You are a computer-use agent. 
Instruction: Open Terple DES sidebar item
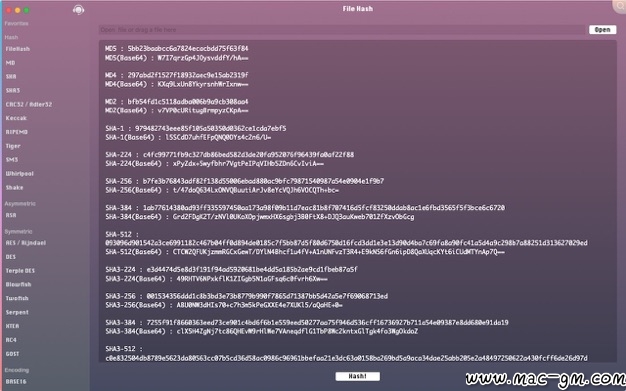(x=20, y=270)
